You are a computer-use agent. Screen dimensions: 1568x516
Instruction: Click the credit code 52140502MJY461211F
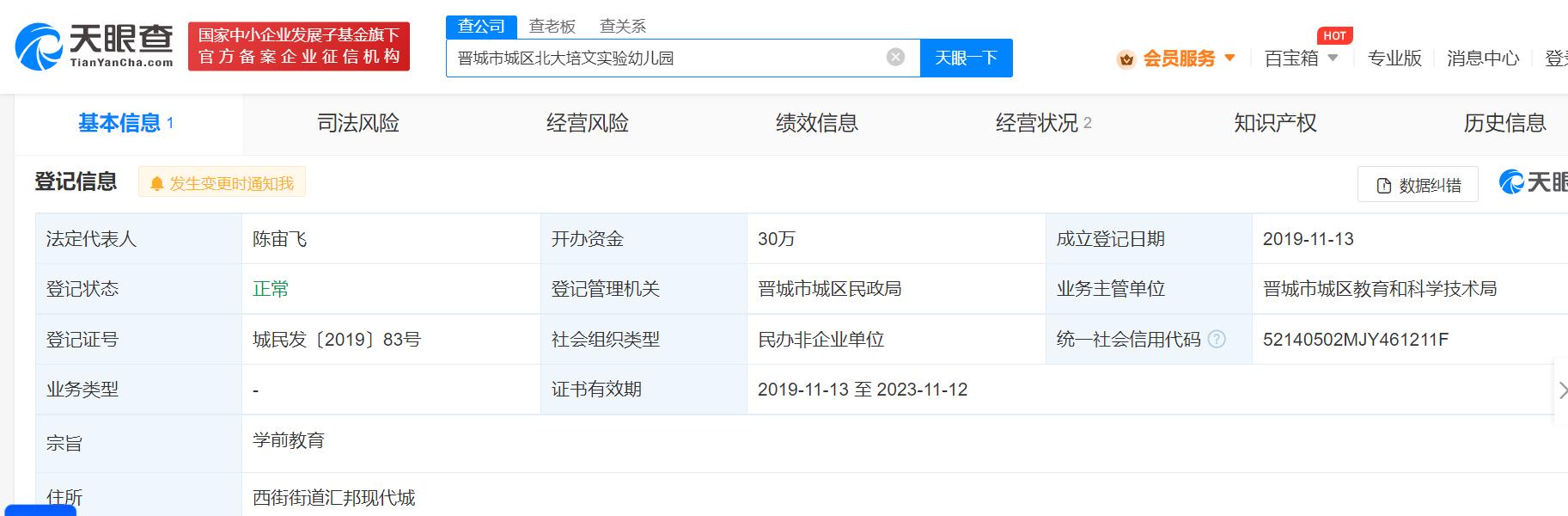point(1356,340)
